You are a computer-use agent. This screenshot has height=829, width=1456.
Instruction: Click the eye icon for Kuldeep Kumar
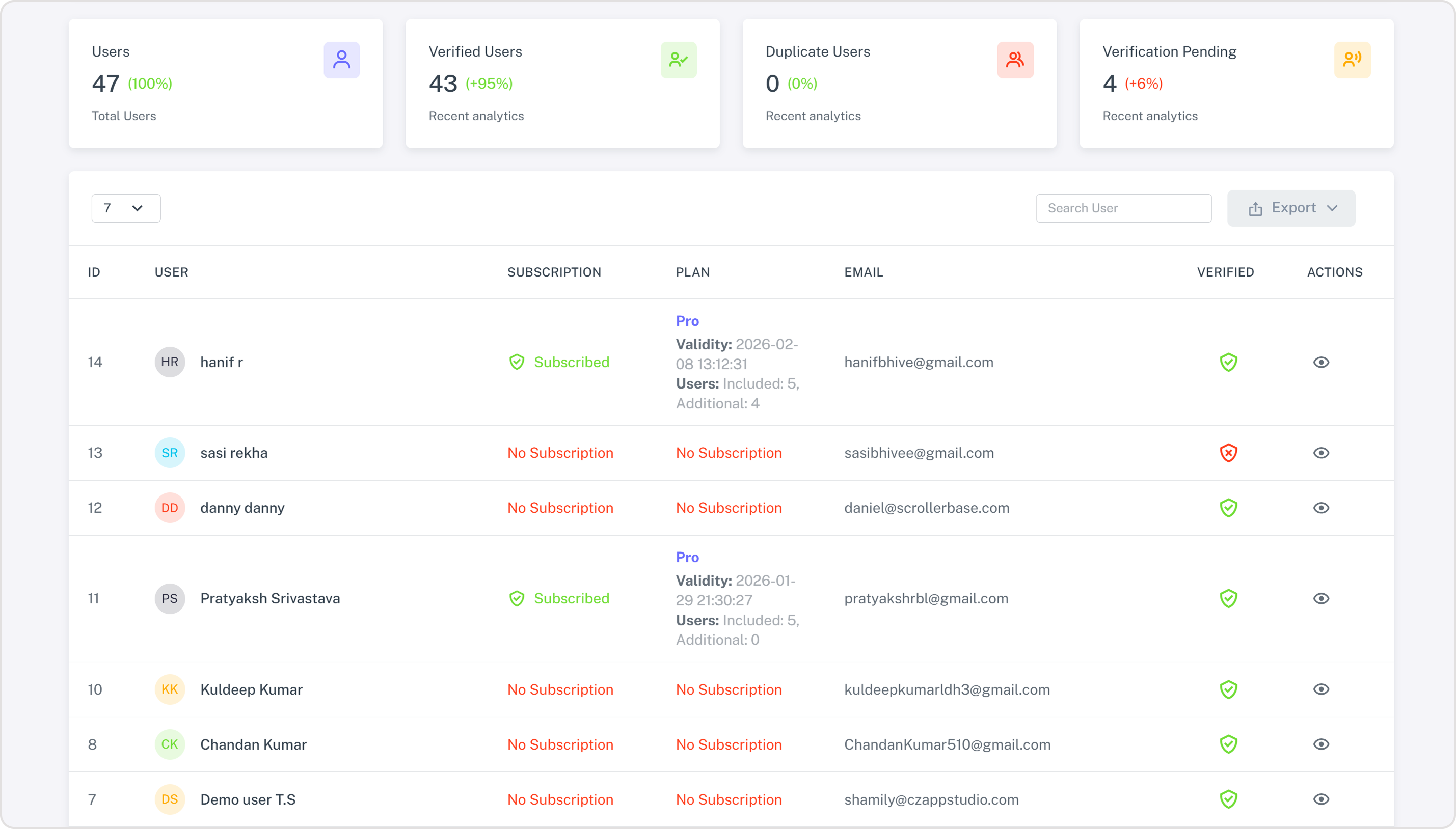(x=1321, y=689)
